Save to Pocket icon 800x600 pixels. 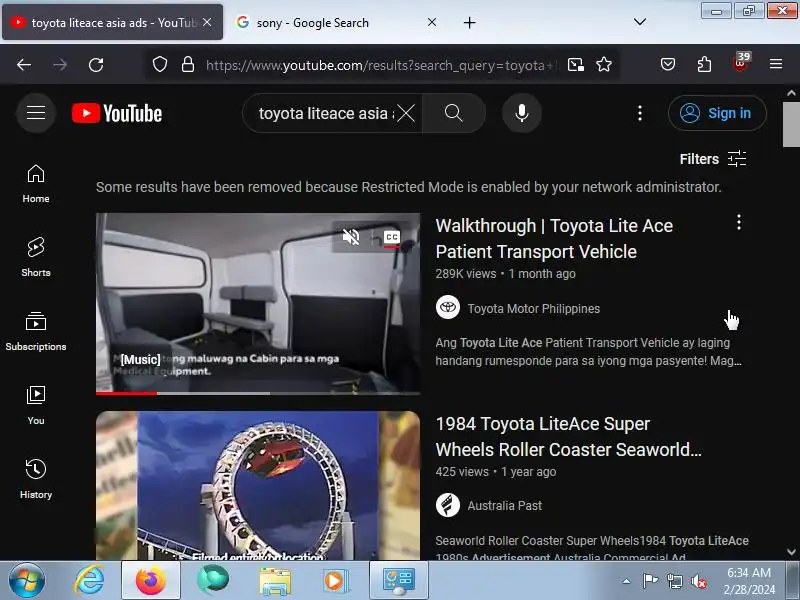[668, 64]
